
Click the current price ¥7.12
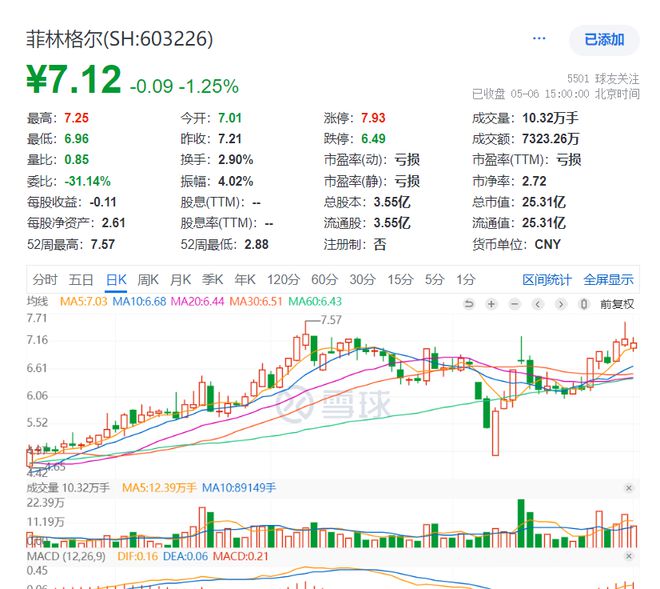[x=74, y=80]
